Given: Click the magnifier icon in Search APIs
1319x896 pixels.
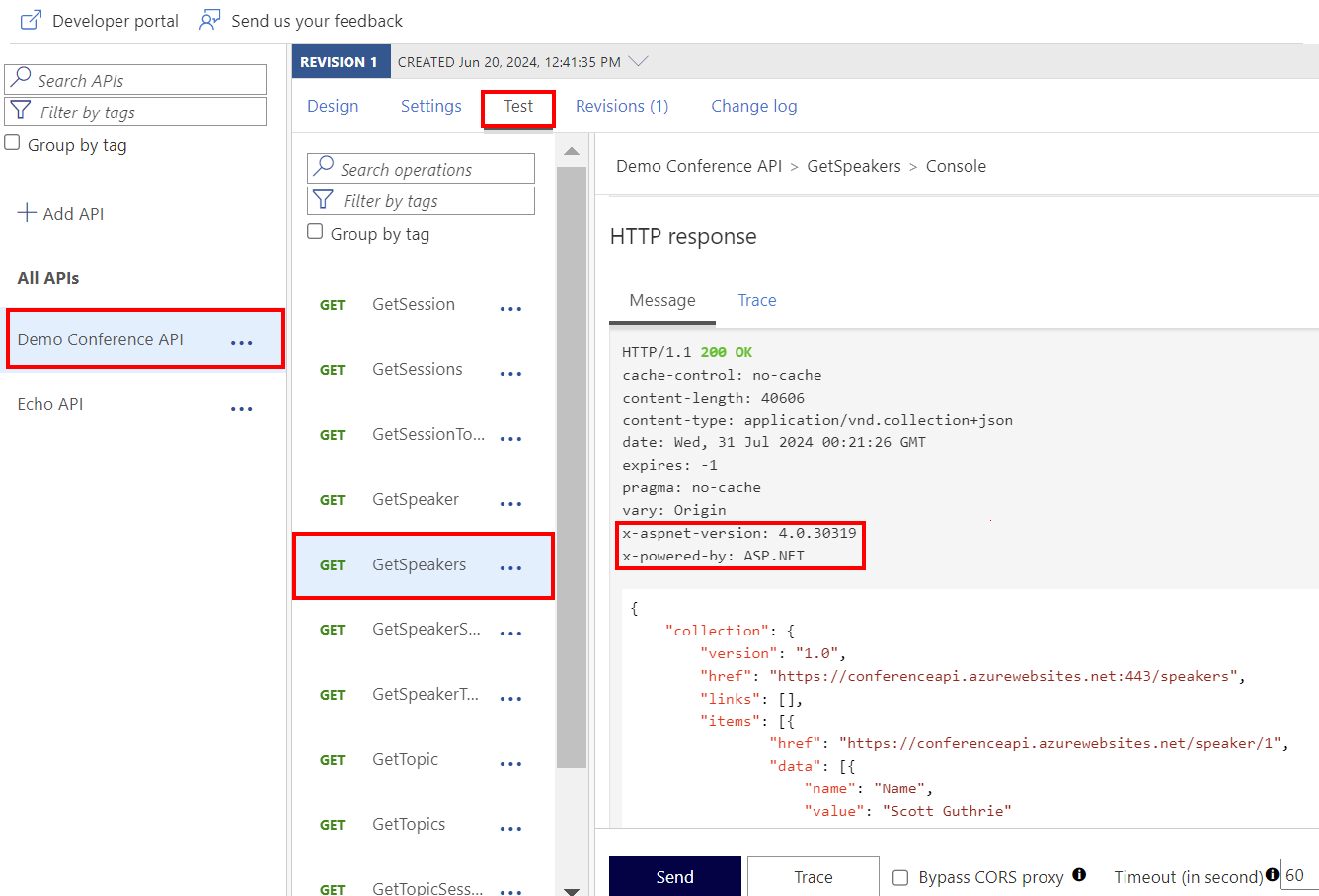Looking at the screenshot, I should pyautogui.click(x=21, y=78).
